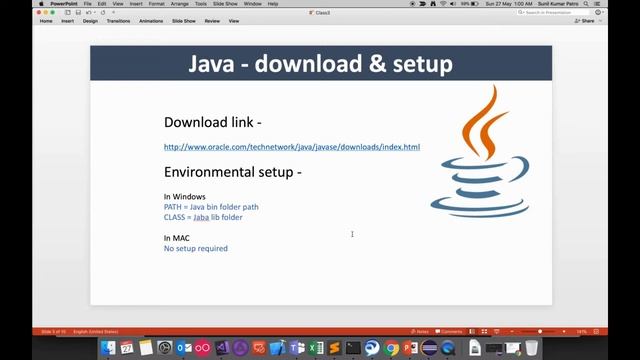Select the Java coffee cup logo image
Screen dimensions: 640x360
[x=480, y=151]
